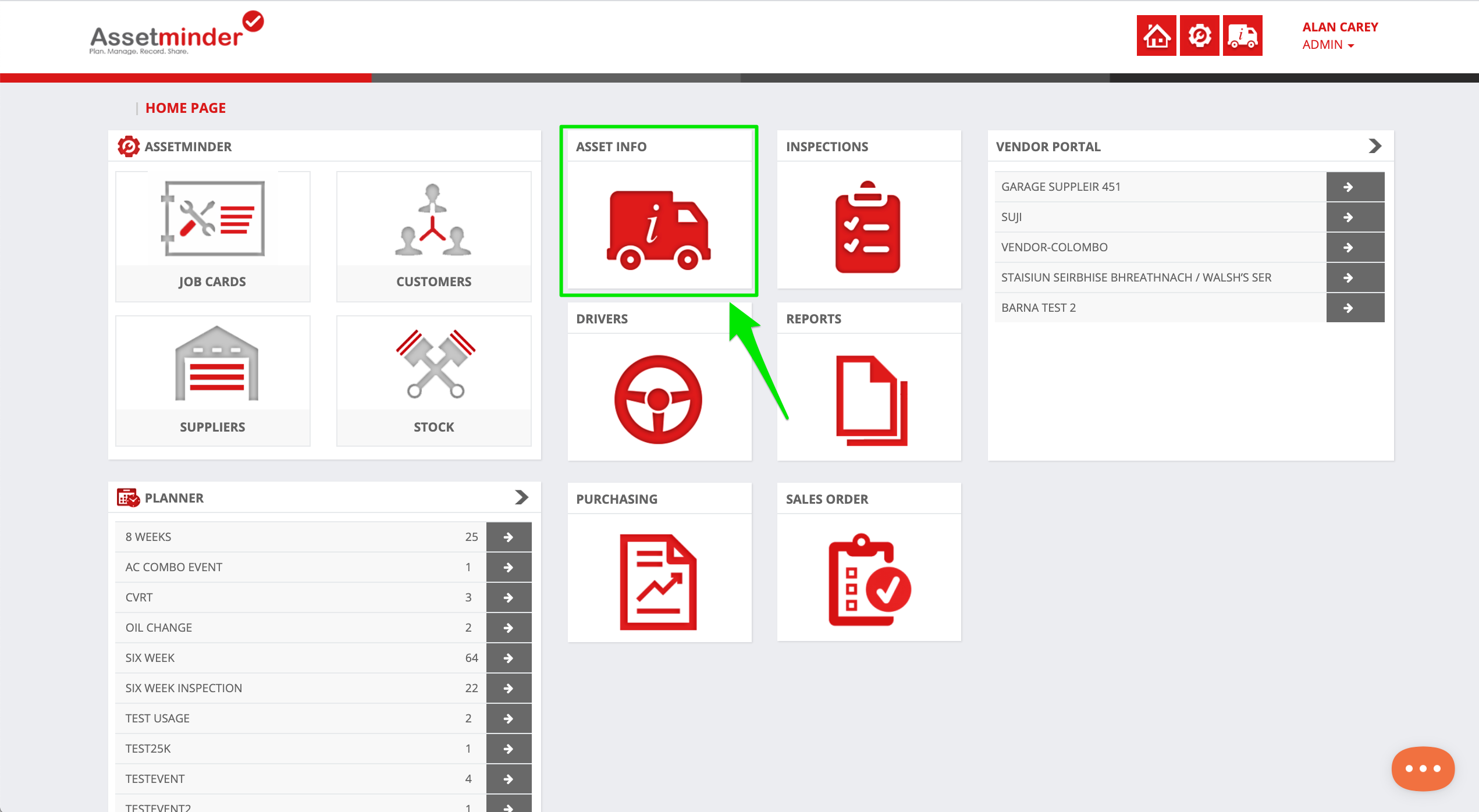
Task: Click the Assetminder gear icon in header
Action: pyautogui.click(x=1199, y=35)
